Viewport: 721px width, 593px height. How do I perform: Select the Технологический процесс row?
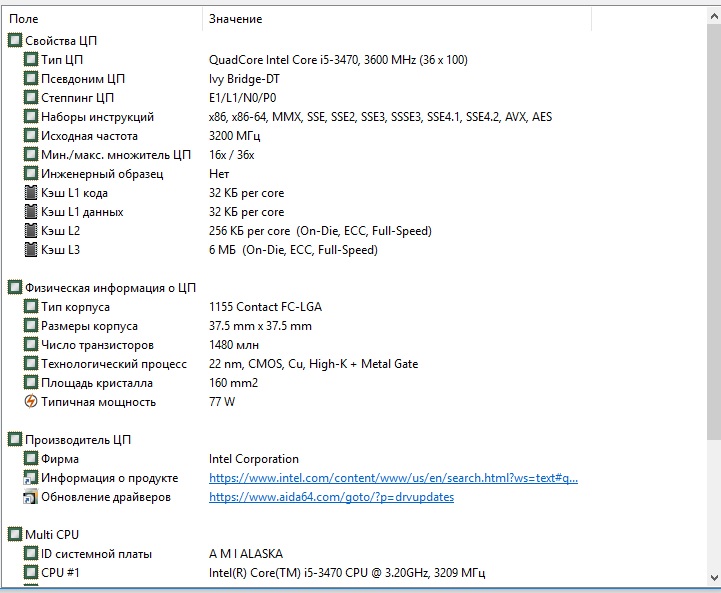[113, 364]
